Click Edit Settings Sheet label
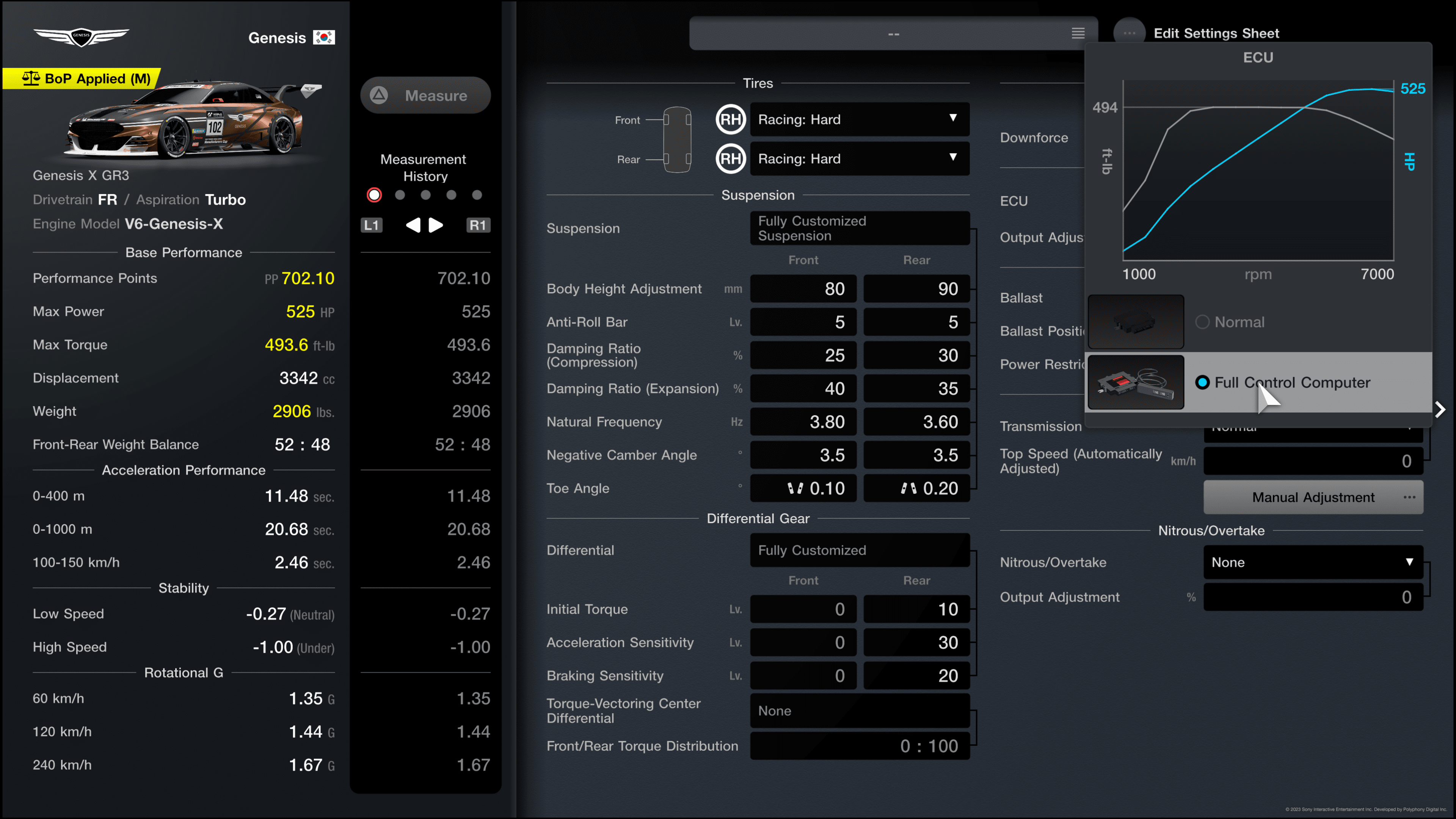 [1216, 33]
